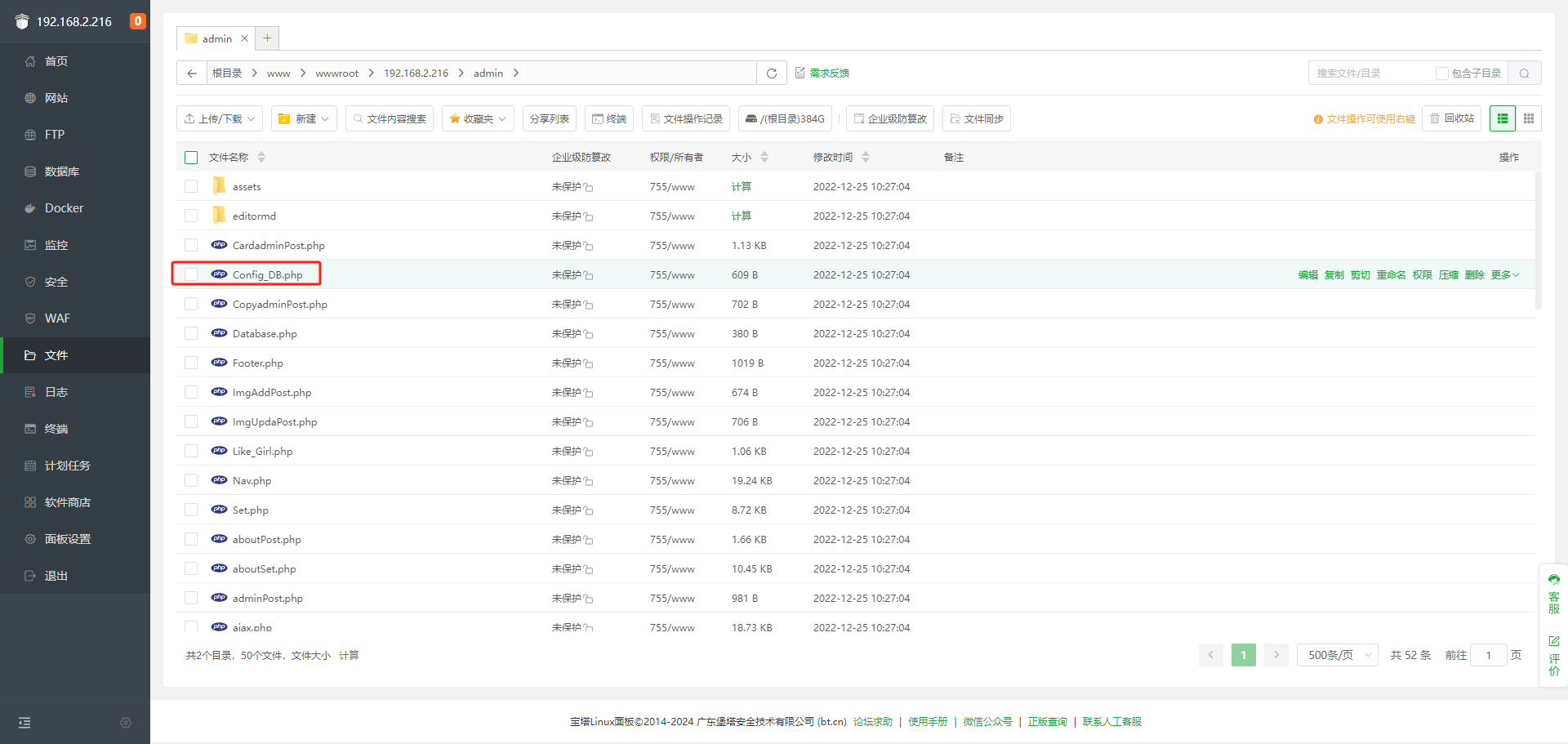This screenshot has height=744, width=1568.
Task: Click the orange notification badge showing 0
Action: pos(138,21)
